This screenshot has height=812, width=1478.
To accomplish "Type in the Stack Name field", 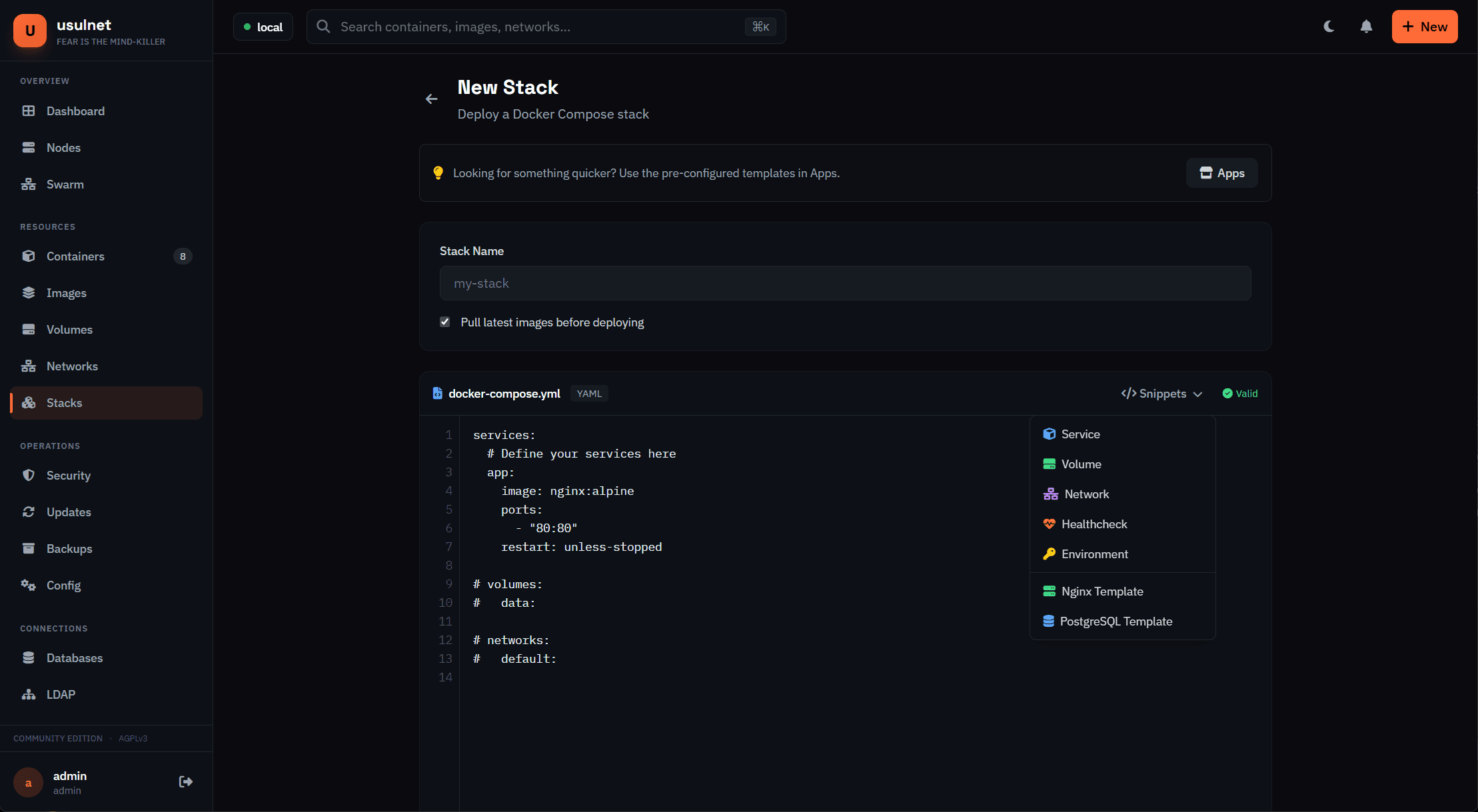I will click(845, 283).
